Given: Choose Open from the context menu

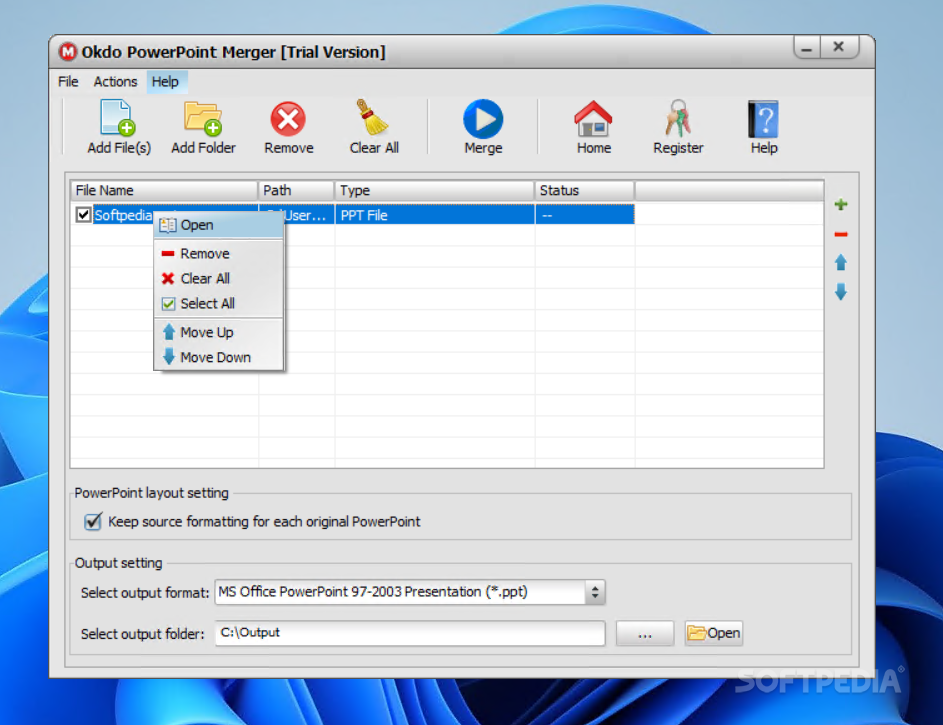Looking at the screenshot, I should [218, 225].
